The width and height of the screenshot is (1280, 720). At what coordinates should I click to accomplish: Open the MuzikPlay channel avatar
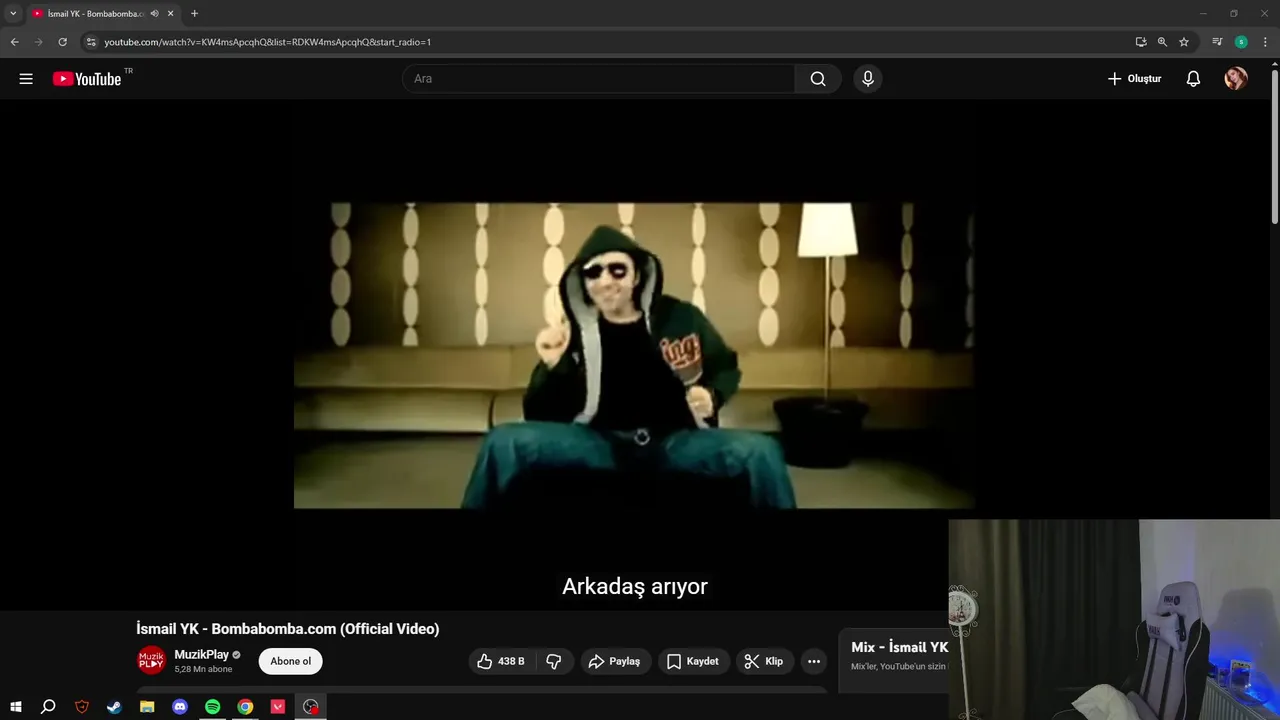point(151,661)
